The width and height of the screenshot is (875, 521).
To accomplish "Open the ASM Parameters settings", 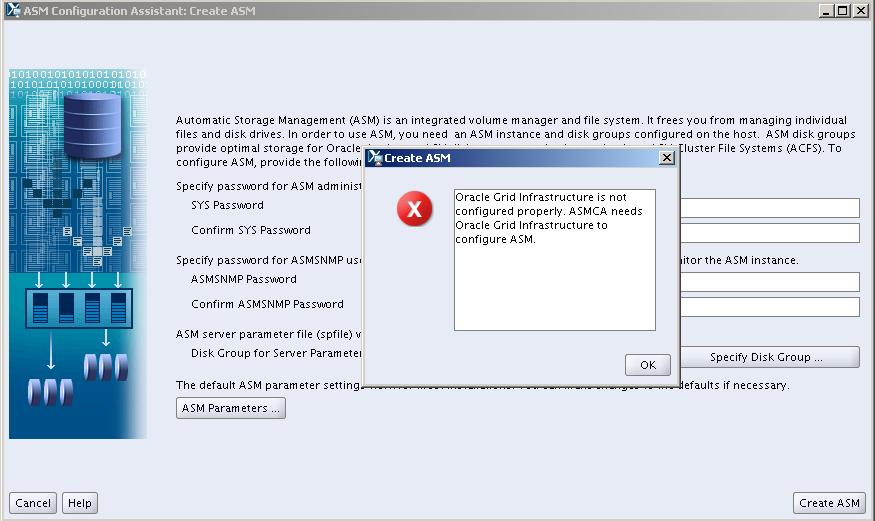I will 231,408.
